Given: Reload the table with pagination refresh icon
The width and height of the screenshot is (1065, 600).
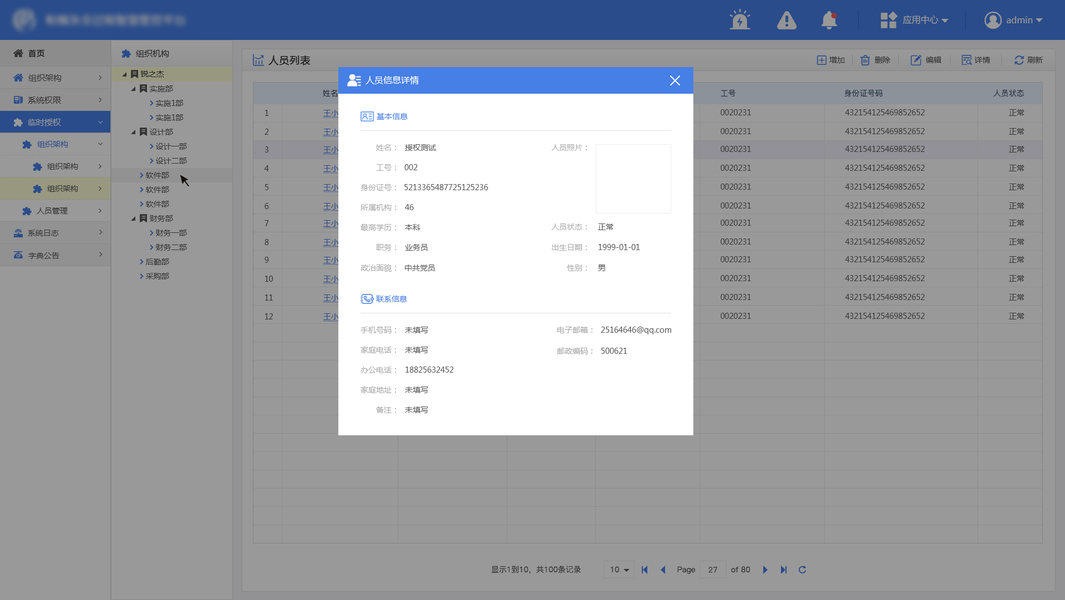Looking at the screenshot, I should tap(802, 570).
